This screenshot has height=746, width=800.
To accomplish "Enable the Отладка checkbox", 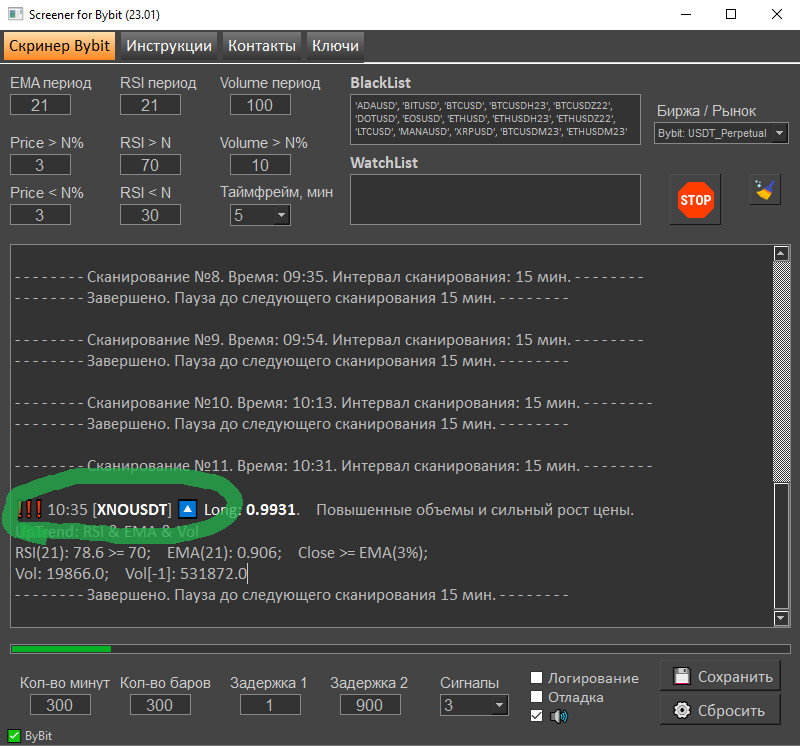I will point(536,697).
